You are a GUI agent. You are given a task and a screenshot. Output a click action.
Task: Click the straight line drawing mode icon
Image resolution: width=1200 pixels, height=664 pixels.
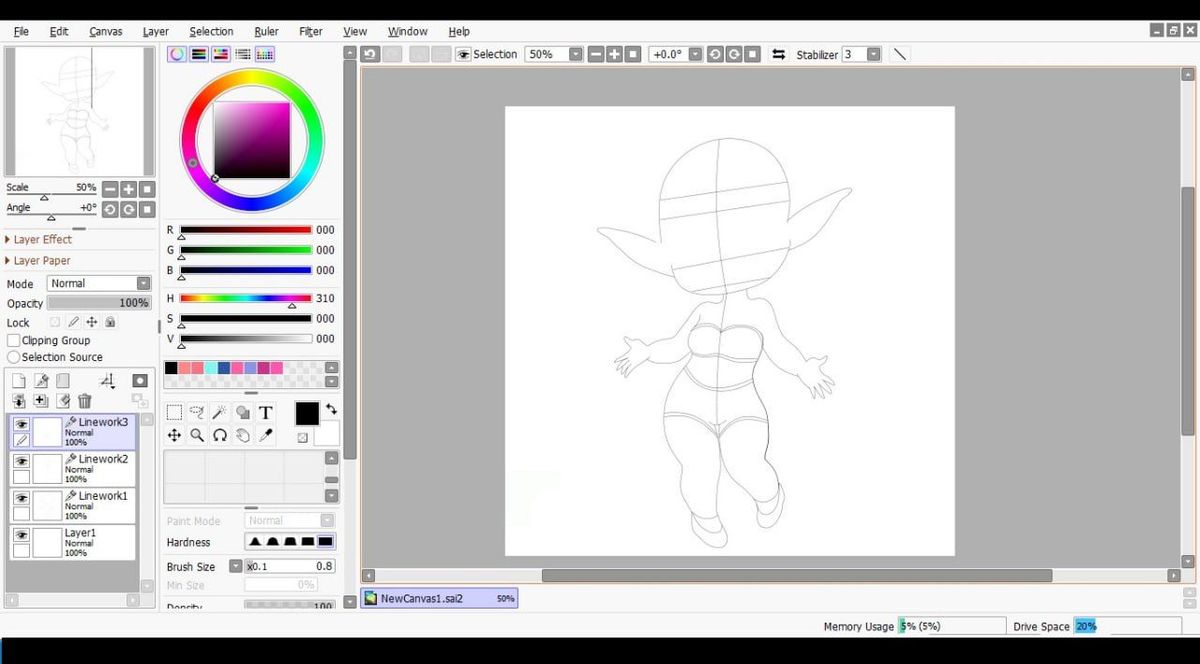tap(899, 54)
